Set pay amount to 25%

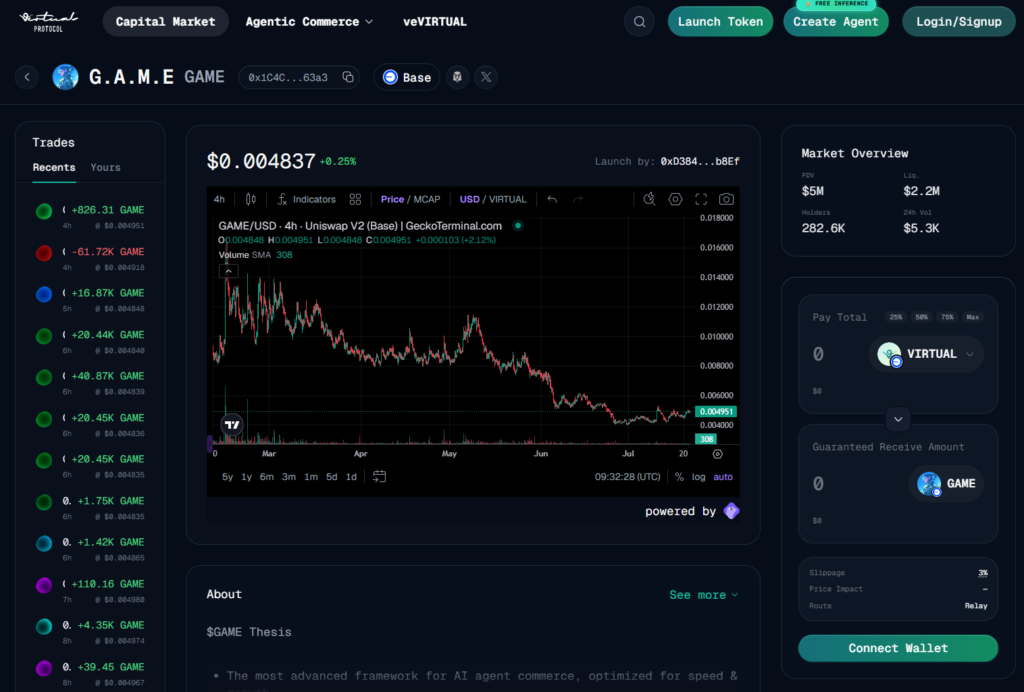point(895,317)
